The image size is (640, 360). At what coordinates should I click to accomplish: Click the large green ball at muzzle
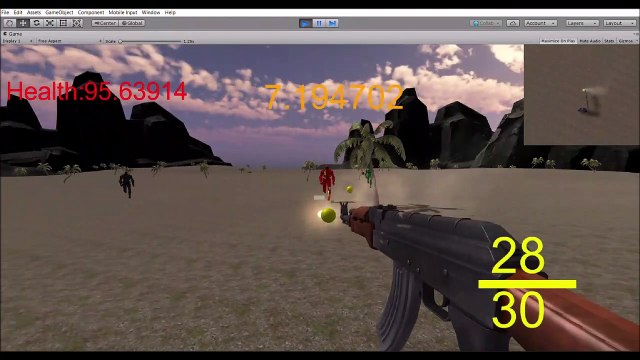[328, 215]
